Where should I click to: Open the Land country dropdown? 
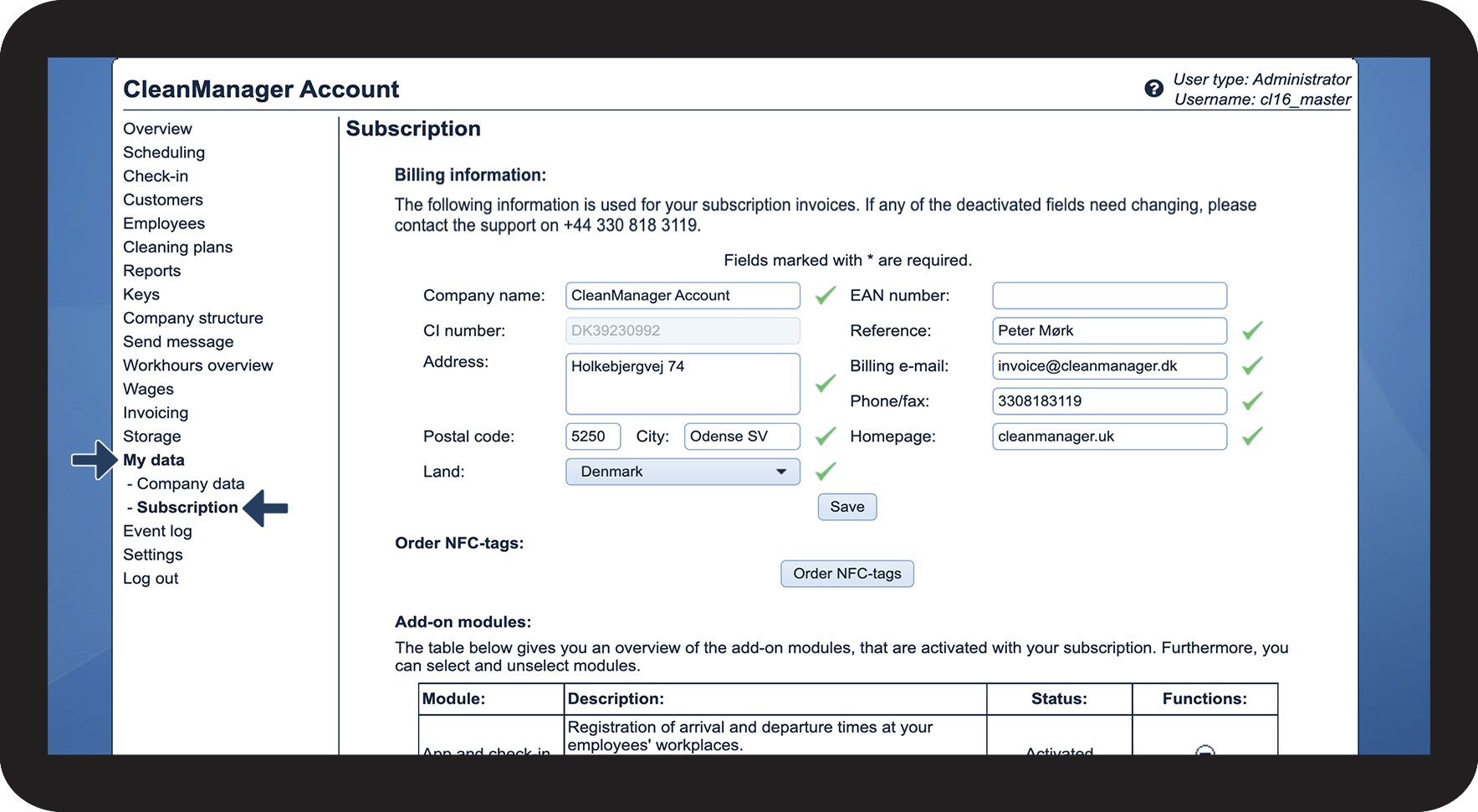(x=683, y=472)
